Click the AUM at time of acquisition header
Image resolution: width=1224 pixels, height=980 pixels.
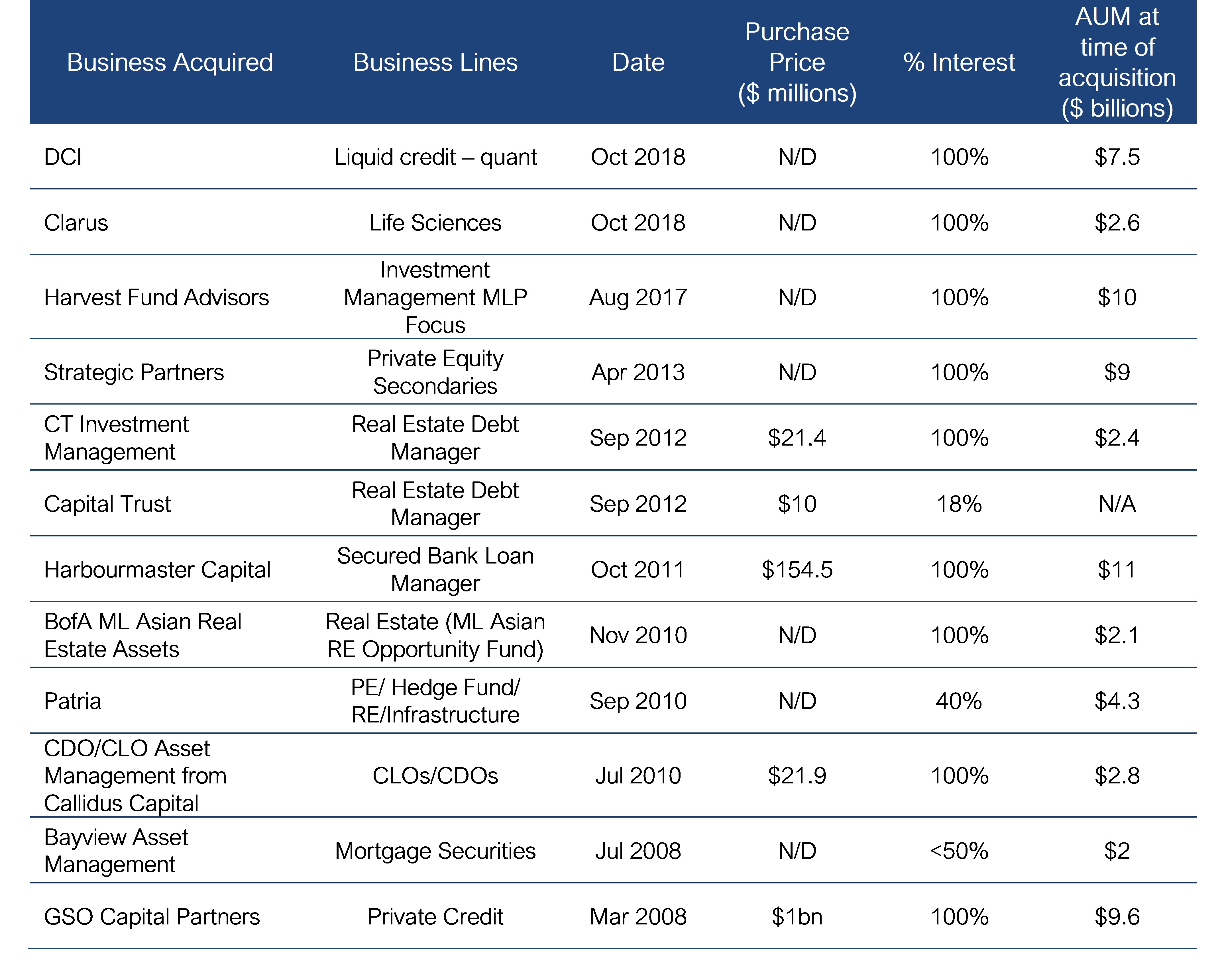1117,62
